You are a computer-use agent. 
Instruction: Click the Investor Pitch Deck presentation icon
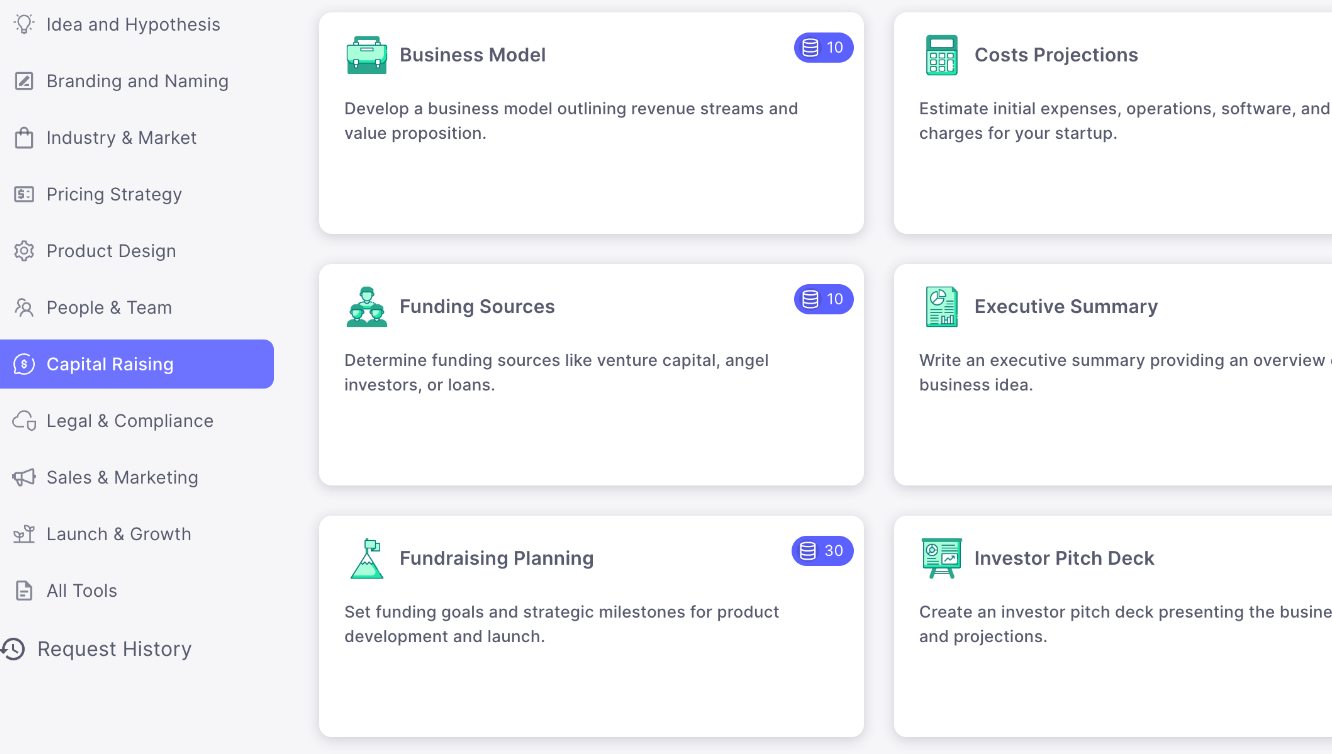click(941, 559)
